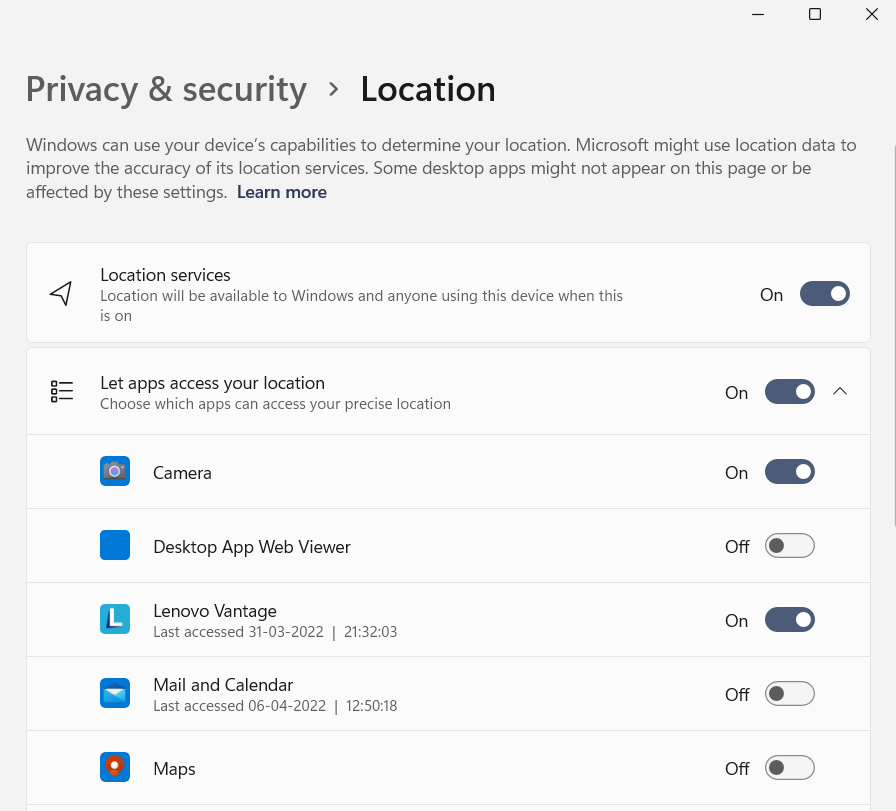Click the Maps app icon
The width and height of the screenshot is (896, 811).
115,768
